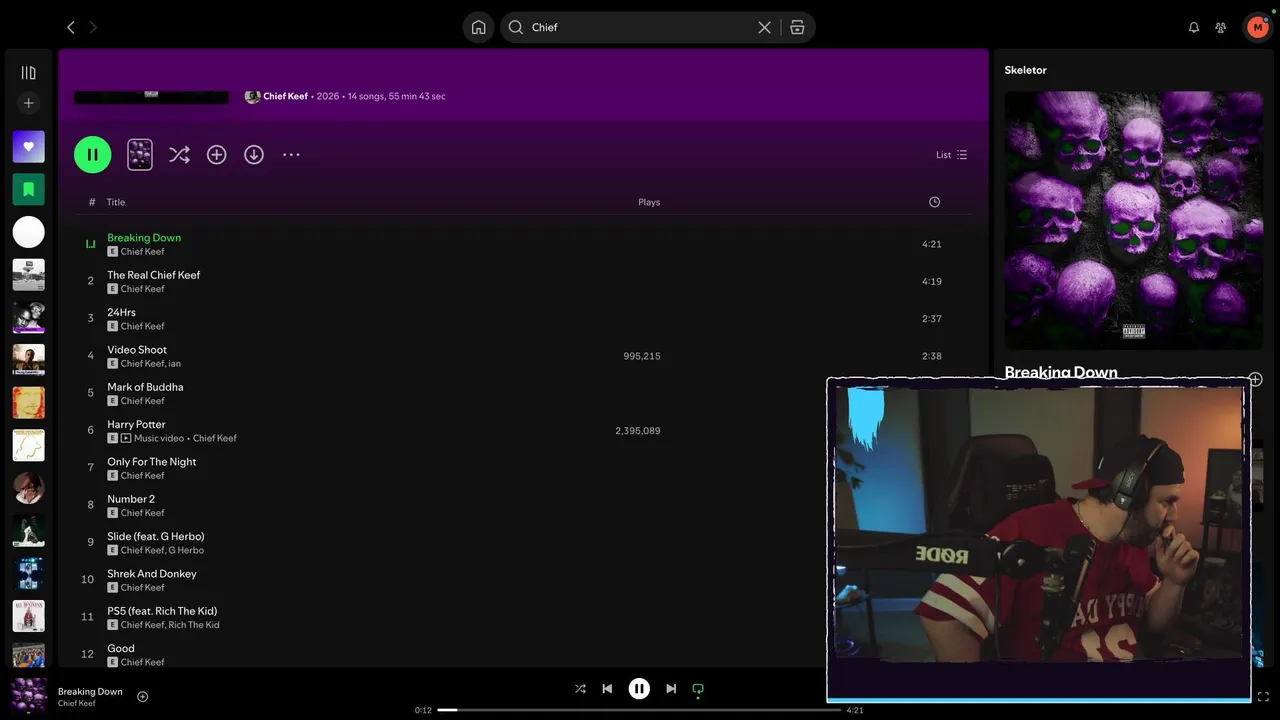Viewport: 1280px width, 720px height.
Task: Sort by the Plays column header
Action: [x=649, y=202]
